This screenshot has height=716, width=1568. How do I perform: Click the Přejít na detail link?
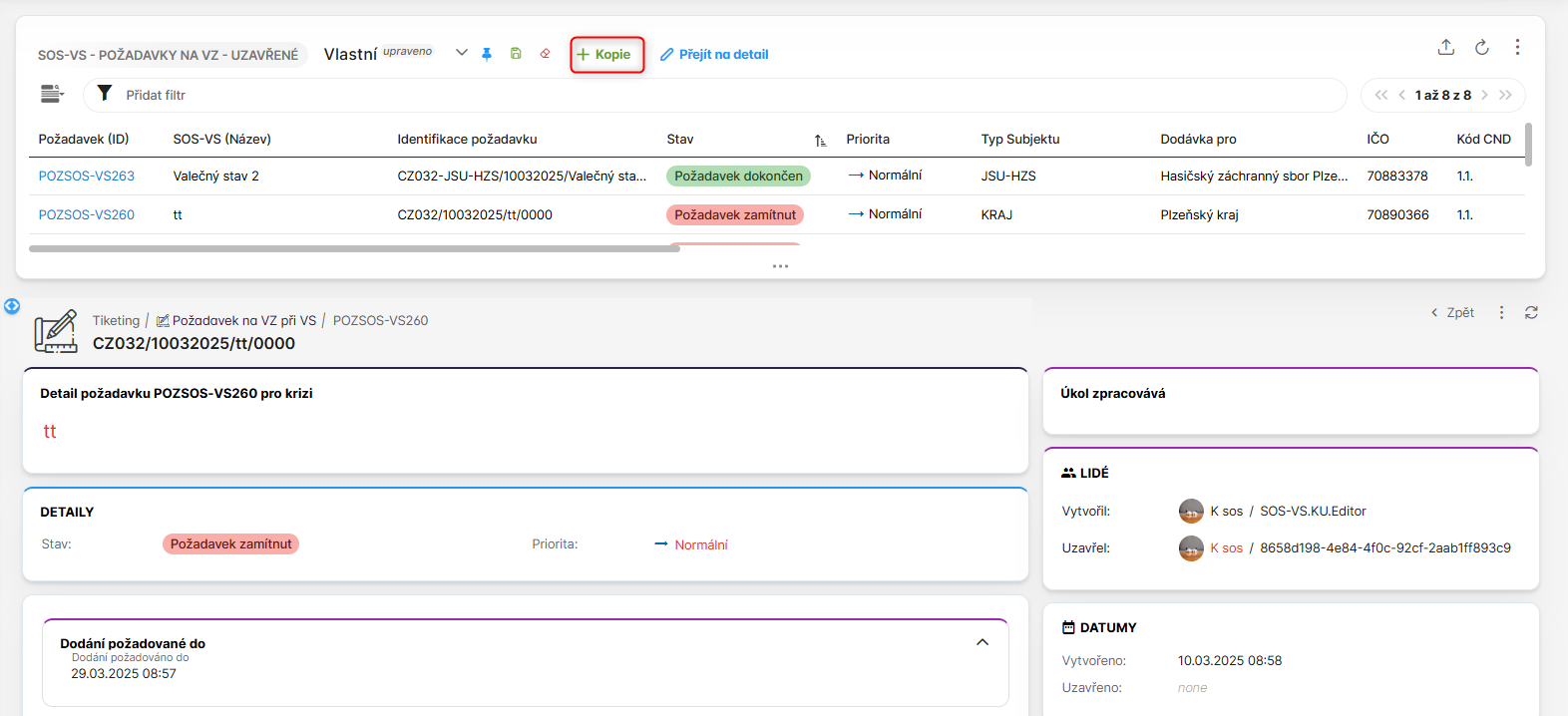point(714,54)
